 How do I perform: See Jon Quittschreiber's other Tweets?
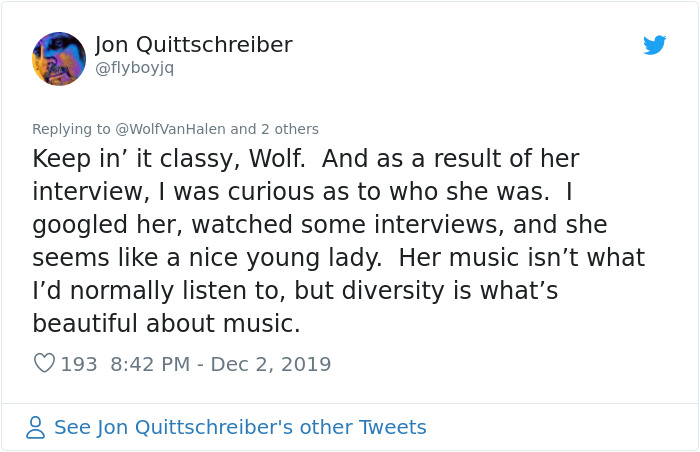coord(240,428)
